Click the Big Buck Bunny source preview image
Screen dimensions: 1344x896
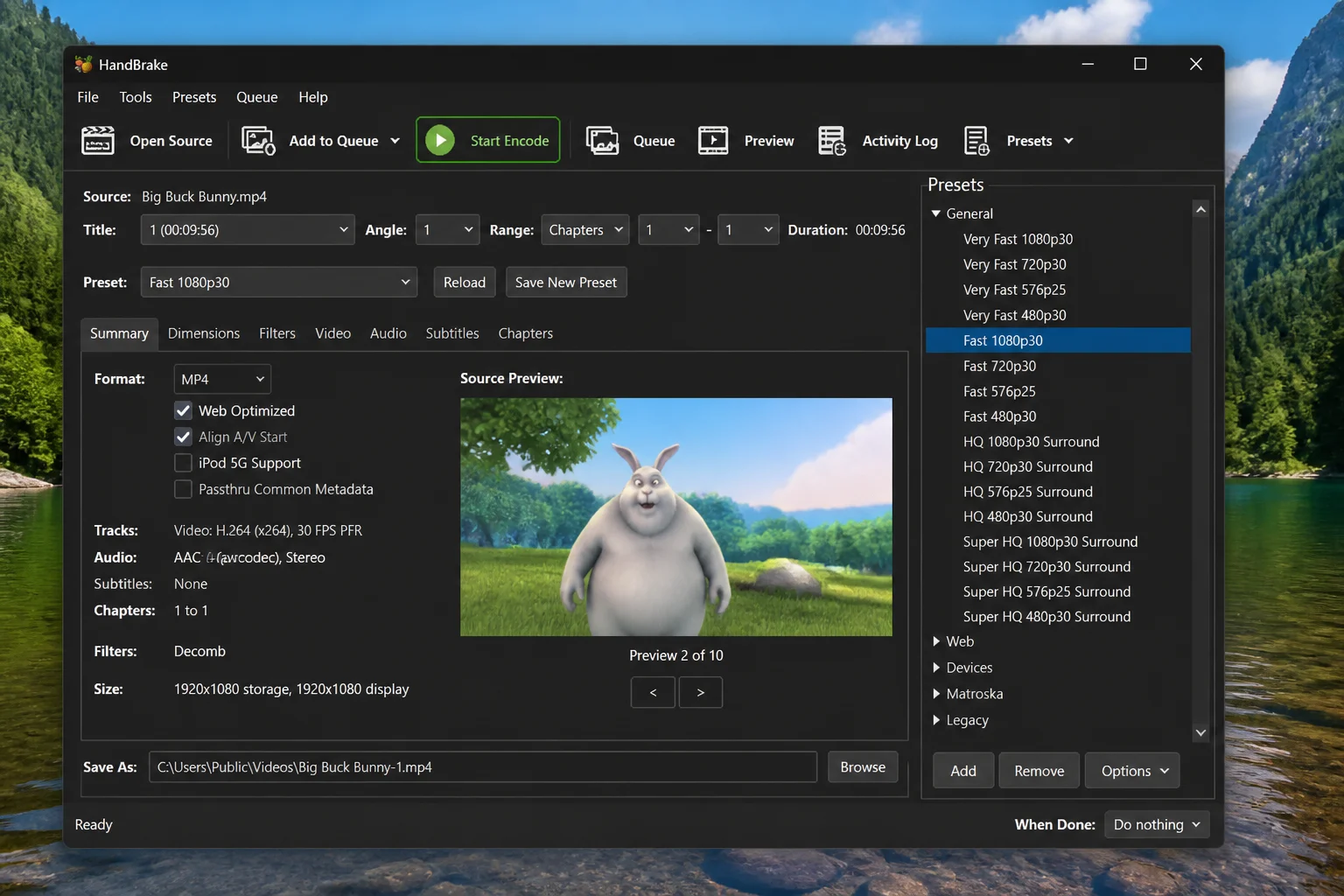click(x=676, y=516)
